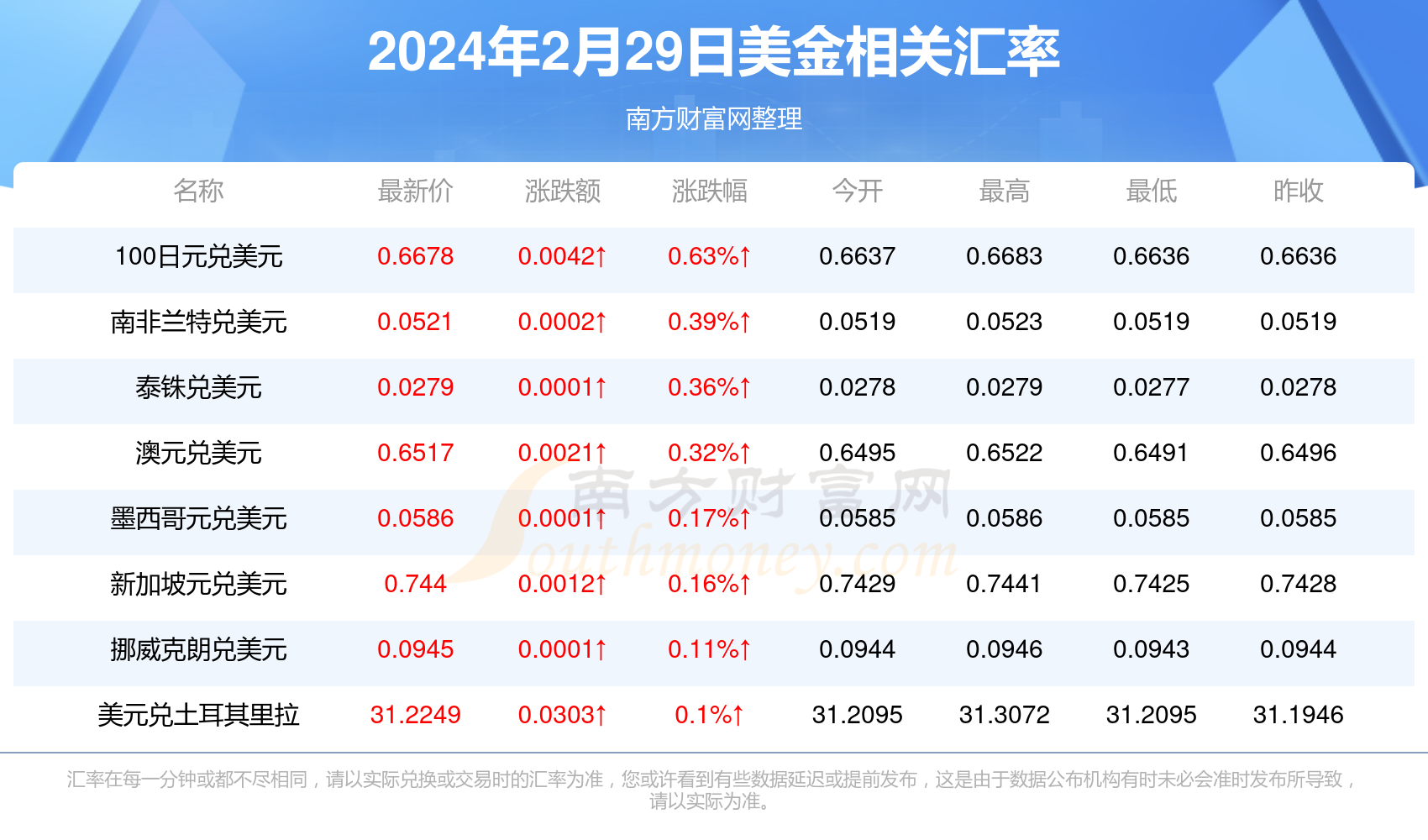Select the 最新价 column header
The width and height of the screenshot is (1428, 840).
coord(415,191)
